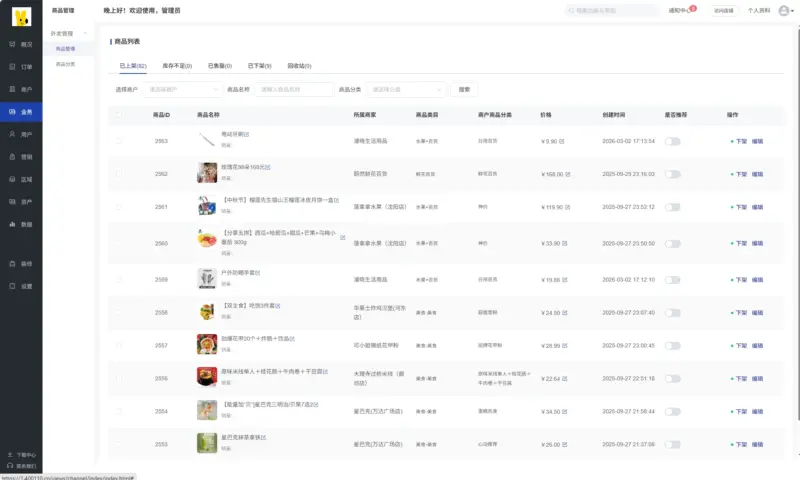Click the 下载中心 download icon in the sidebar
Image resolution: width=800 pixels, height=480 pixels.
pyautogui.click(x=10, y=455)
